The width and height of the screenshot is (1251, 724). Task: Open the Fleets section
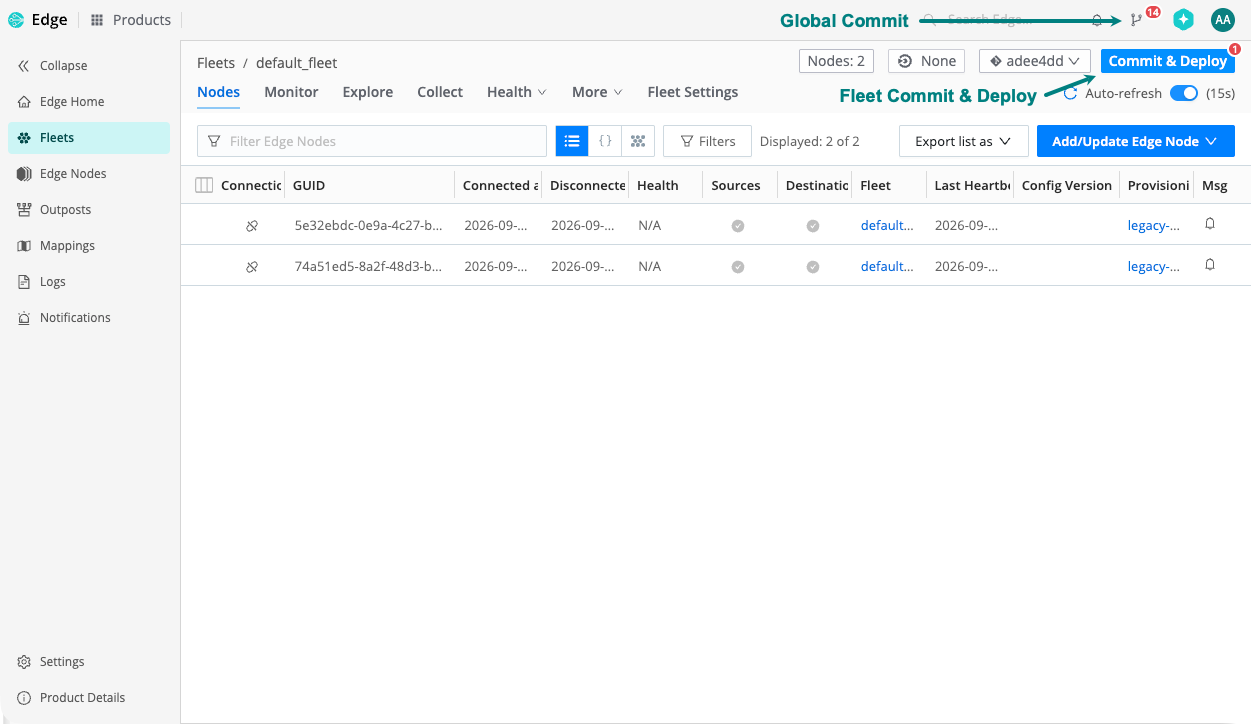(x=89, y=138)
